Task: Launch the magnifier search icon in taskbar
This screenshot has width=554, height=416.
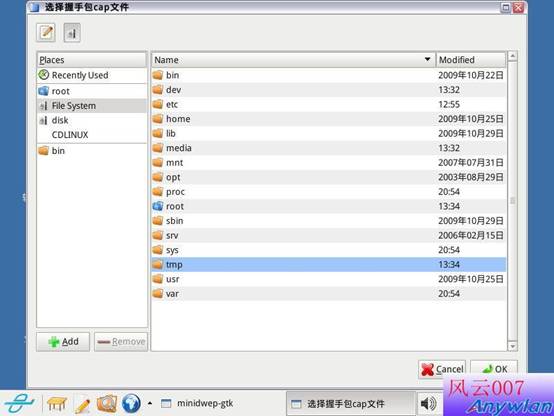Action: (107, 403)
